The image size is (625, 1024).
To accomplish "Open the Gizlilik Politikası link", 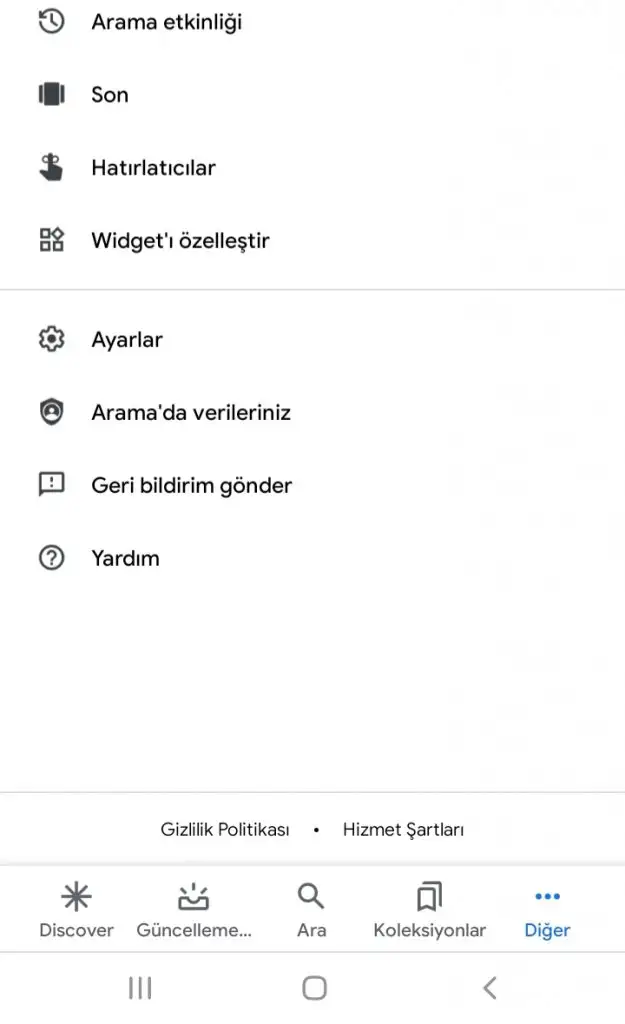I will pos(225,829).
